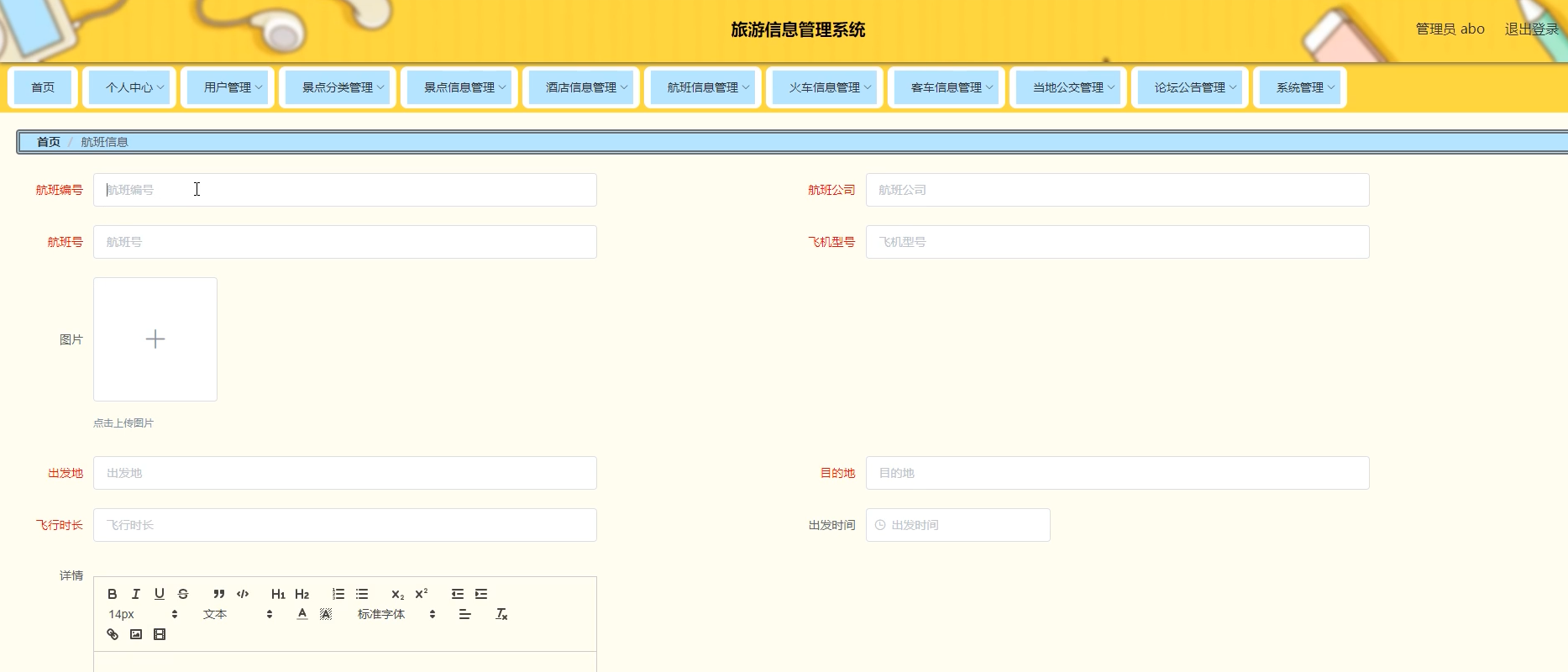Insert an image in the rich text editor
Image resolution: width=1568 pixels, height=672 pixels.
click(x=136, y=634)
